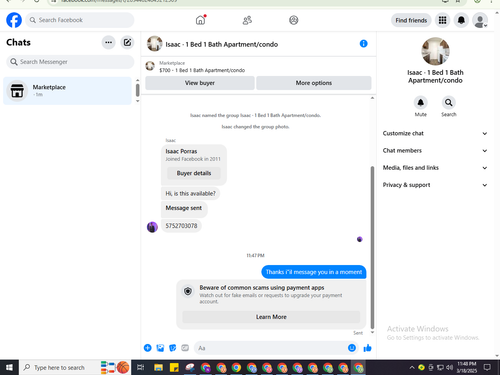The width and height of the screenshot is (500, 375).
Task: Open emoji picker in message field
Action: point(352,348)
